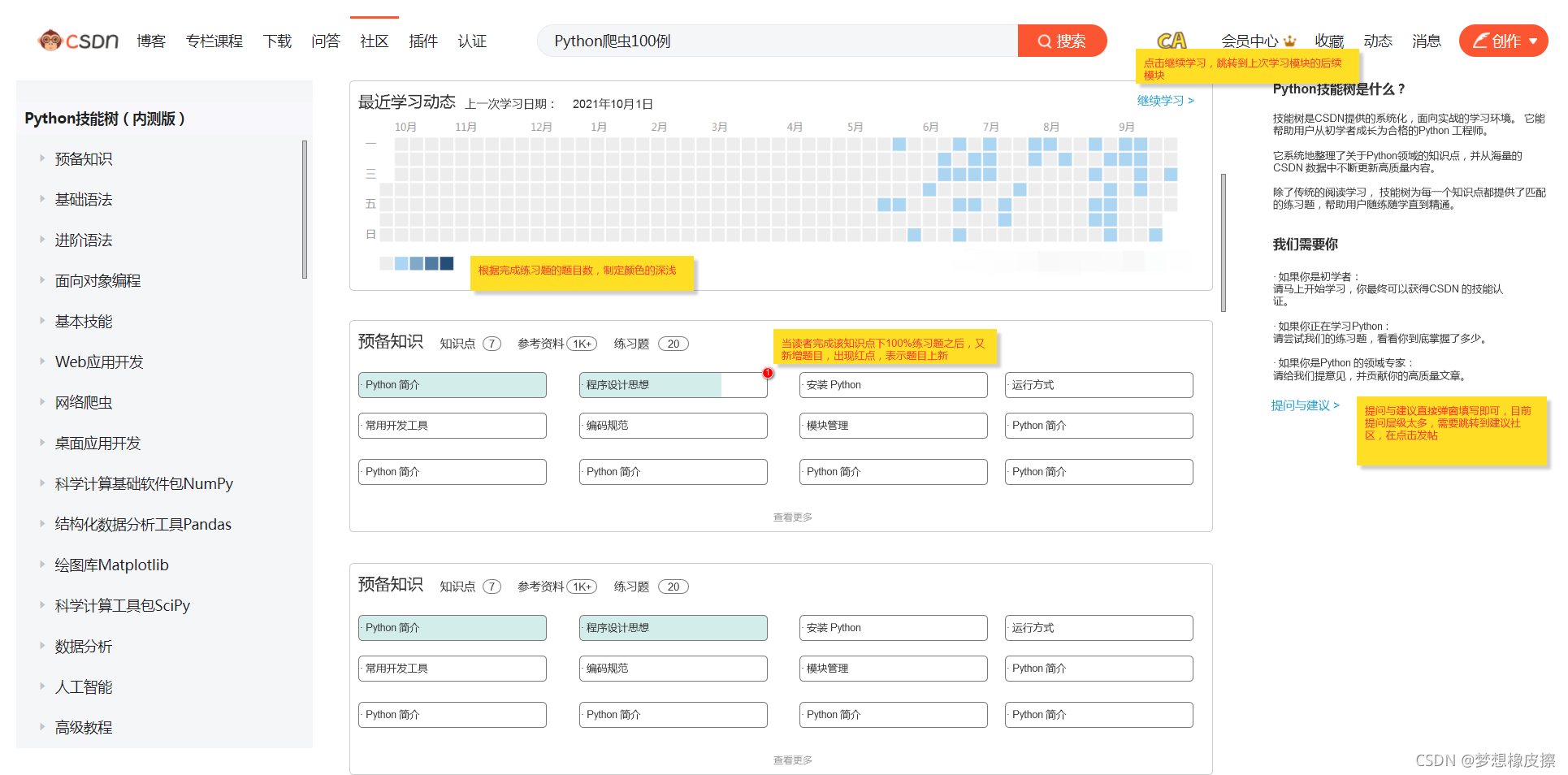1568x775 pixels.
Task: Select 高级教程 in sidebar
Action: click(84, 728)
